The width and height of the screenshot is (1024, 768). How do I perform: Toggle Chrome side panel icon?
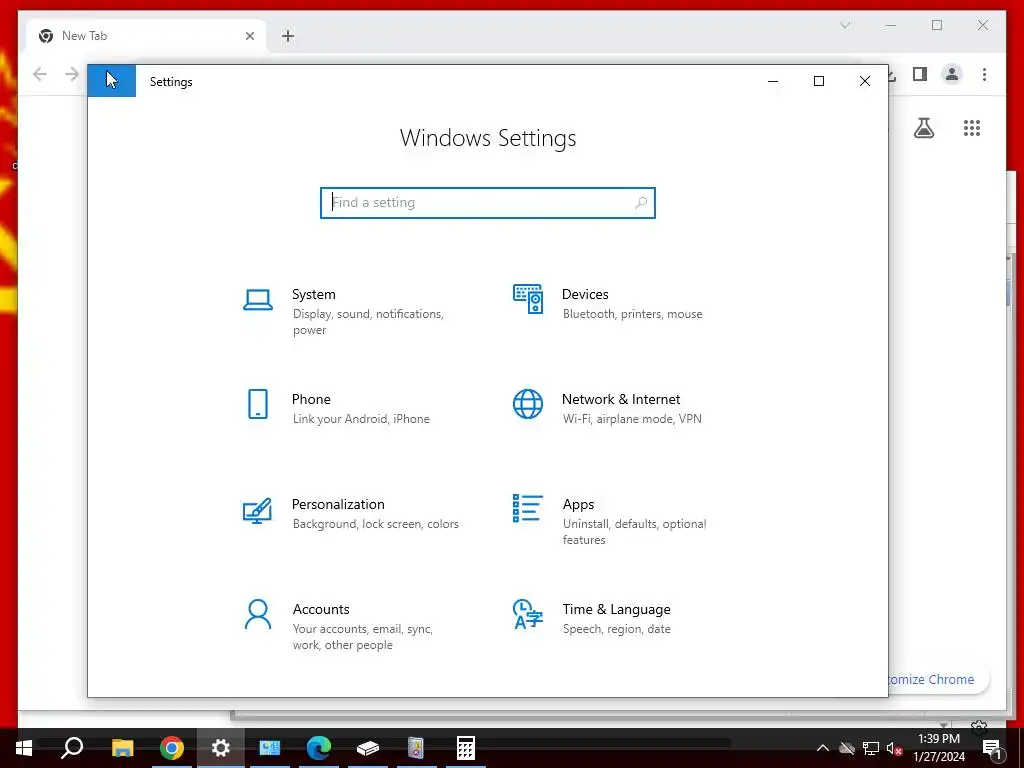920,74
